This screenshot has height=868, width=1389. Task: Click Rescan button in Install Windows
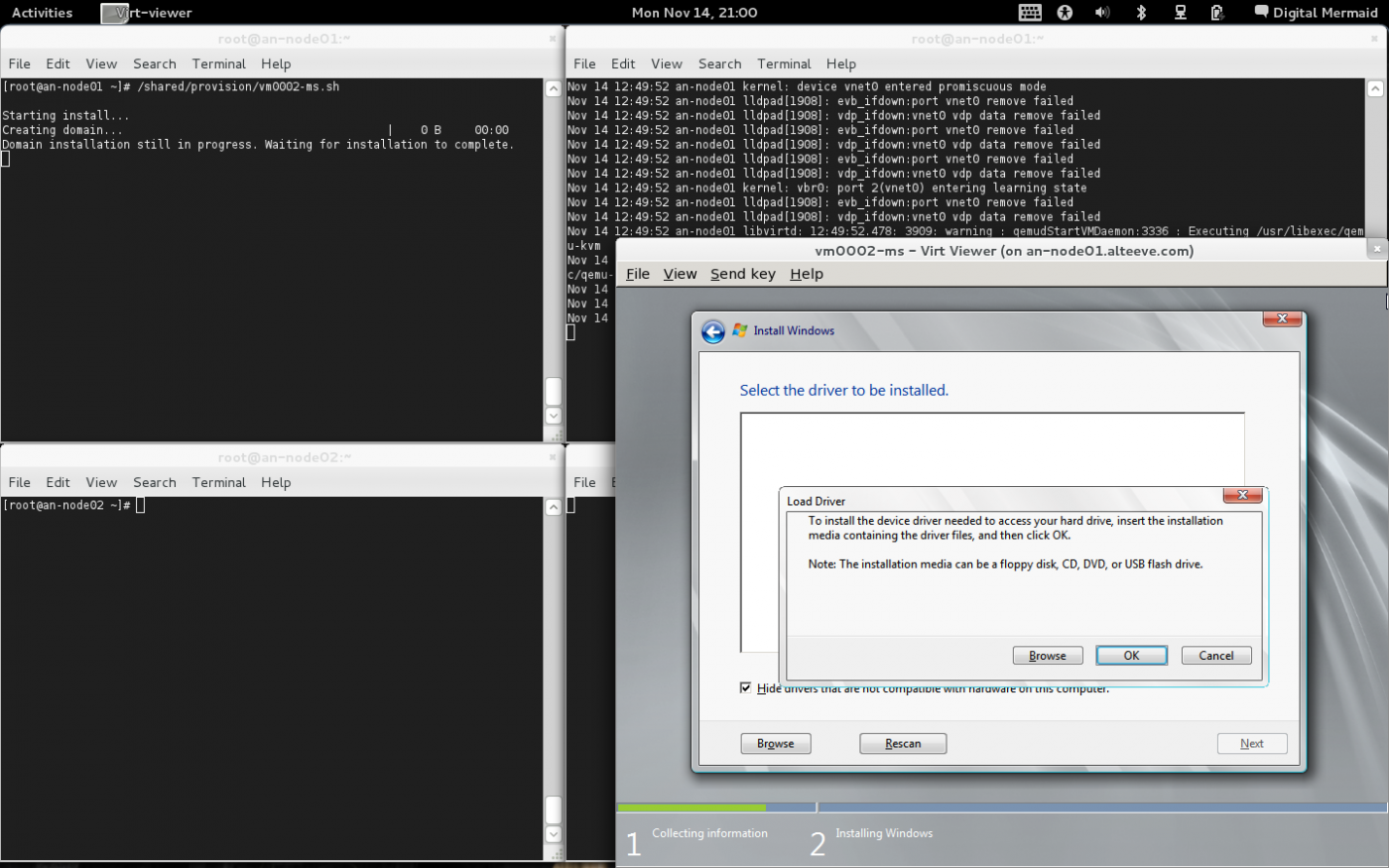902,744
